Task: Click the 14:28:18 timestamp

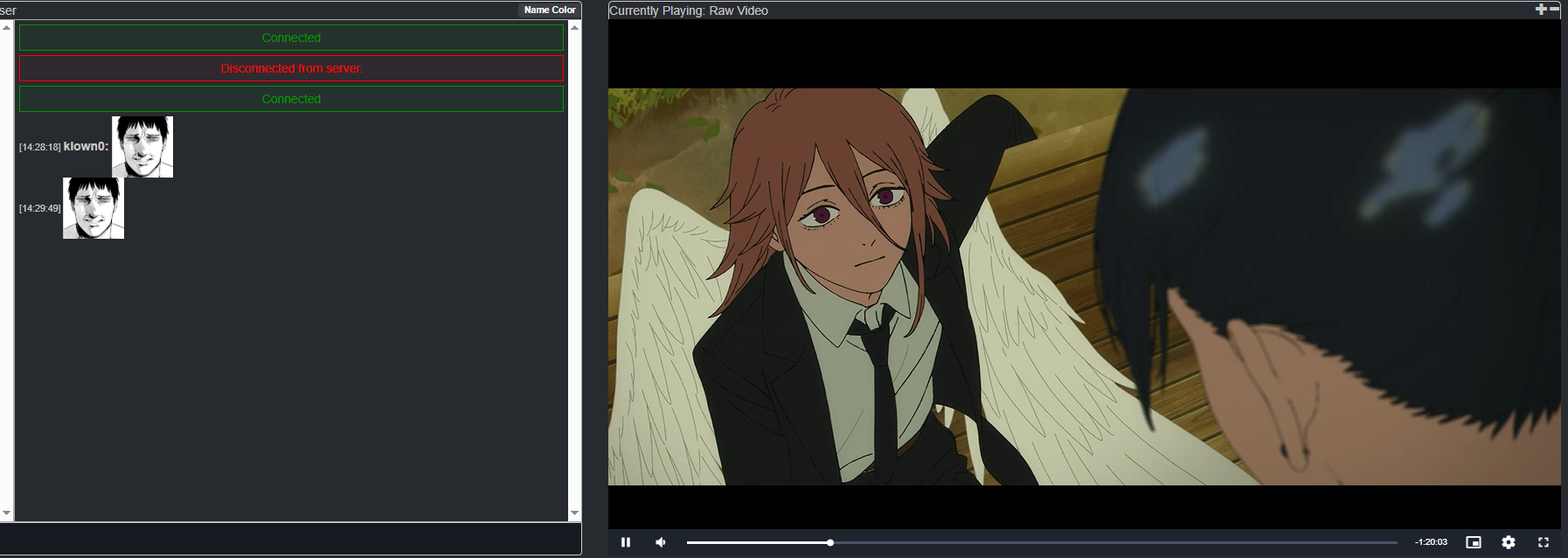Action: point(40,147)
